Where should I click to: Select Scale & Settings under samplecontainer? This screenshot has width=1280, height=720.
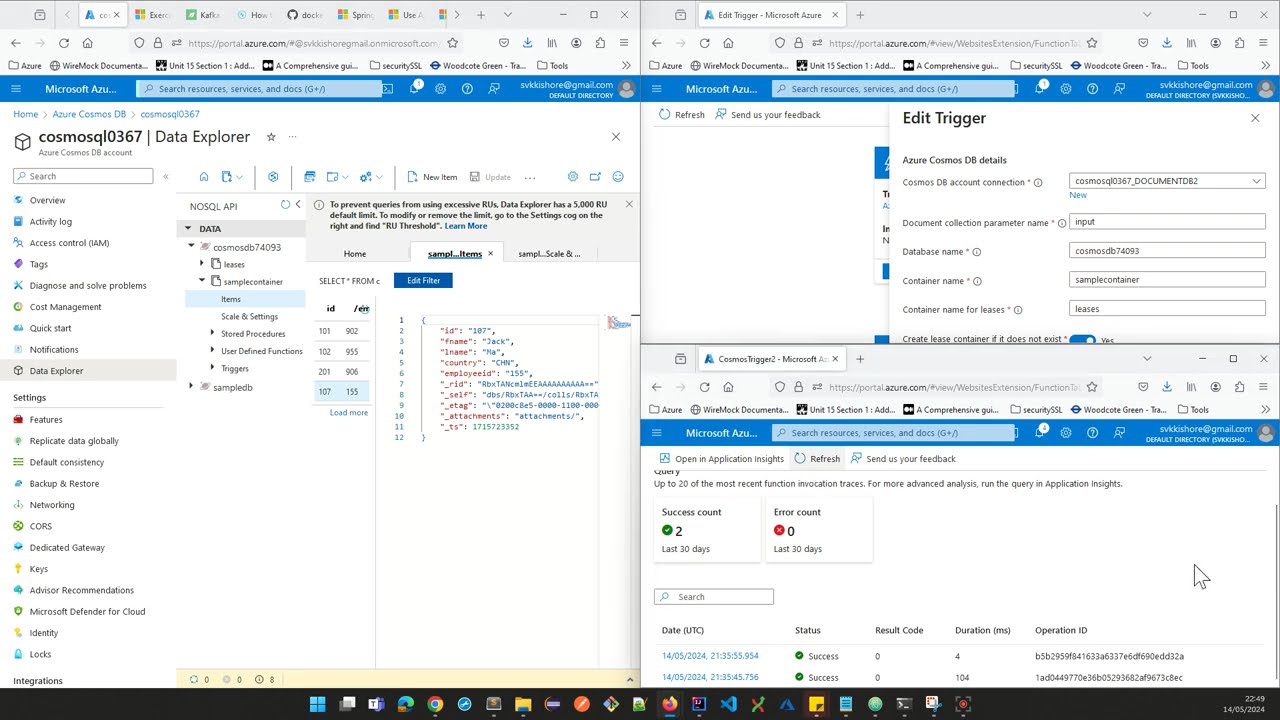coord(249,316)
